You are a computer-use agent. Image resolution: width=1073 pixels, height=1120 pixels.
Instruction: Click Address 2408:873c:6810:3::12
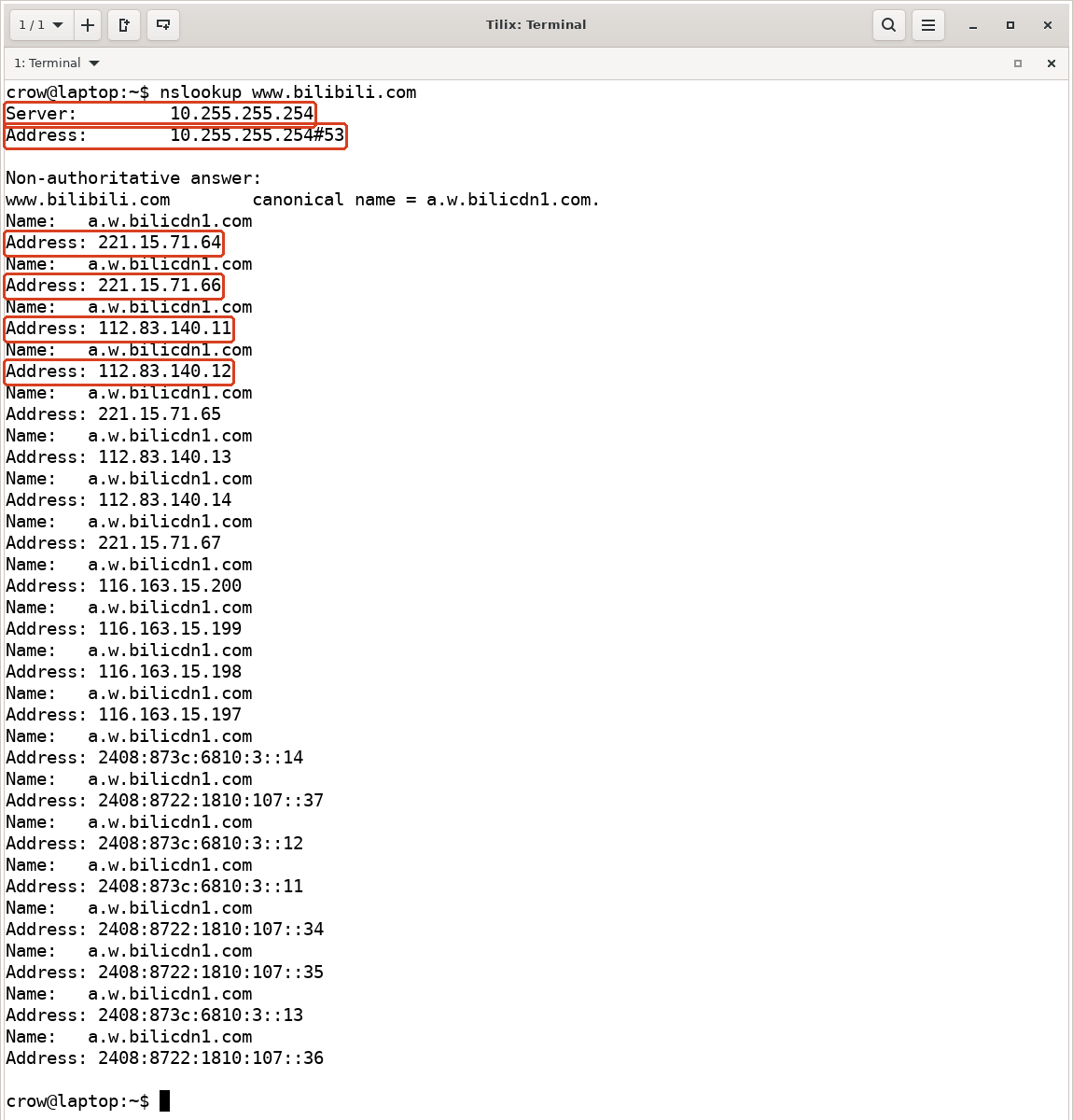(155, 844)
